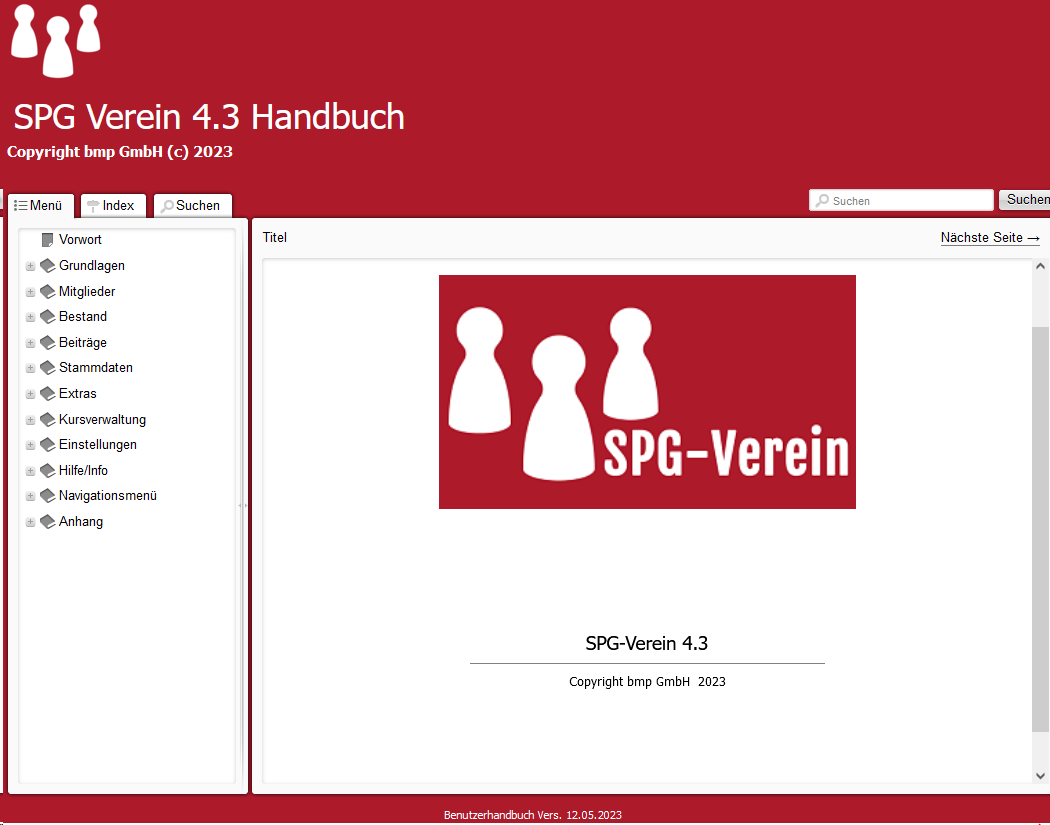Select the Menü tab
1050x825 pixels.
click(x=40, y=206)
